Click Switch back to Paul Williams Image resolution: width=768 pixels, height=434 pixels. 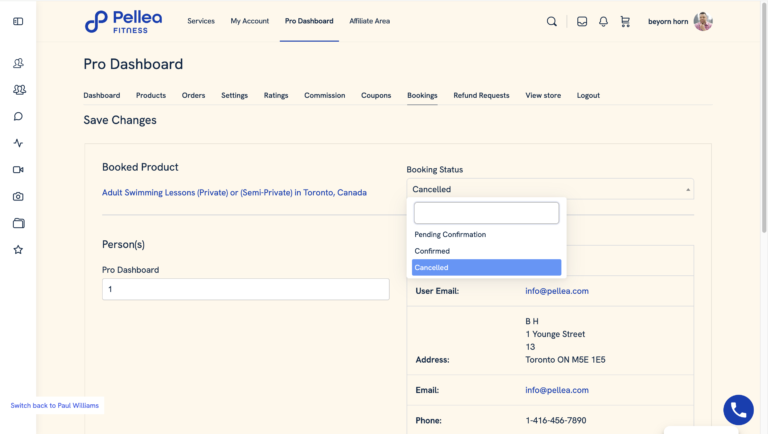click(54, 406)
